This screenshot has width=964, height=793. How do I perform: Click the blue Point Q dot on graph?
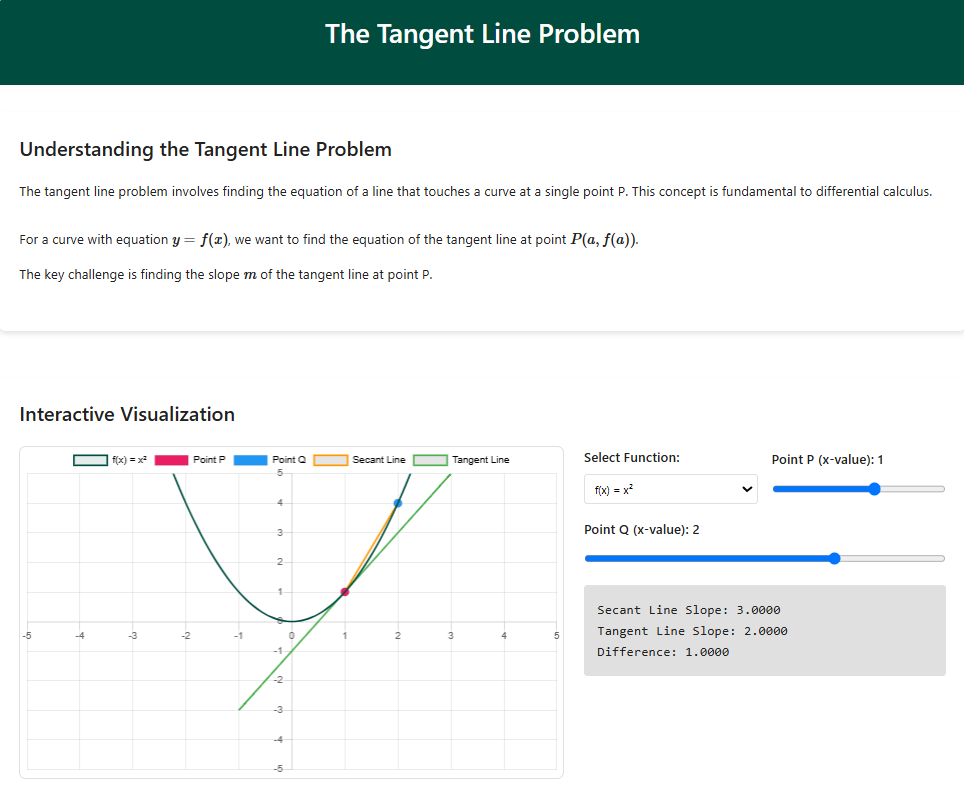pos(398,503)
